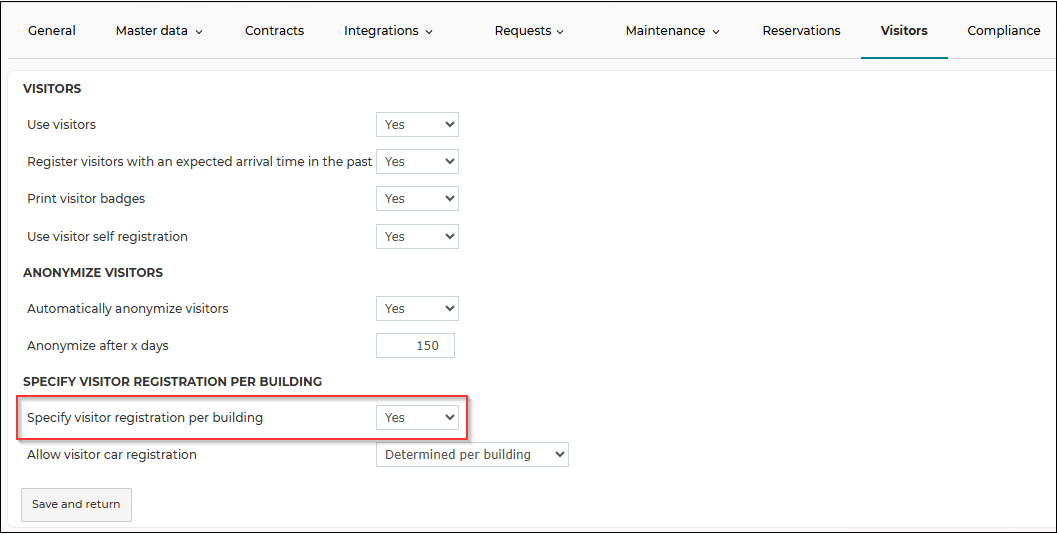Expand the Integrations menu
This screenshot has height=534, width=1057.
point(388,30)
